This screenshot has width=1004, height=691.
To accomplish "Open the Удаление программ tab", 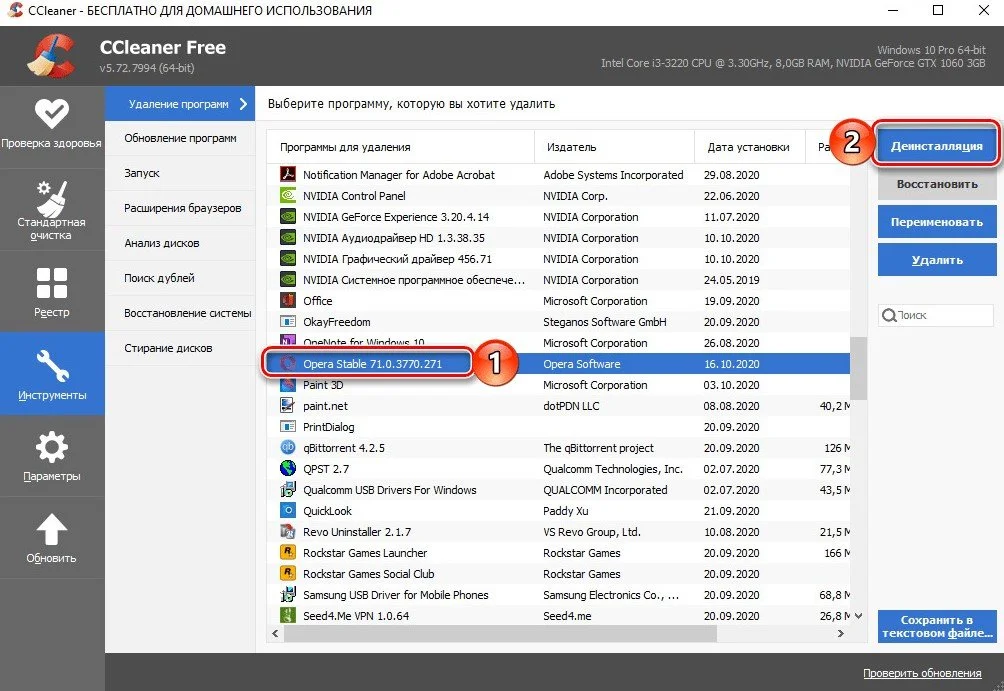I will coord(180,104).
